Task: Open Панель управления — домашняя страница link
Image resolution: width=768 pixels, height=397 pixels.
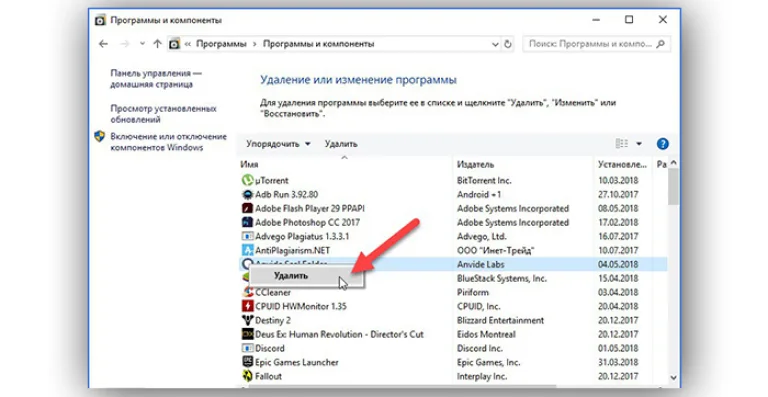Action: [156, 79]
